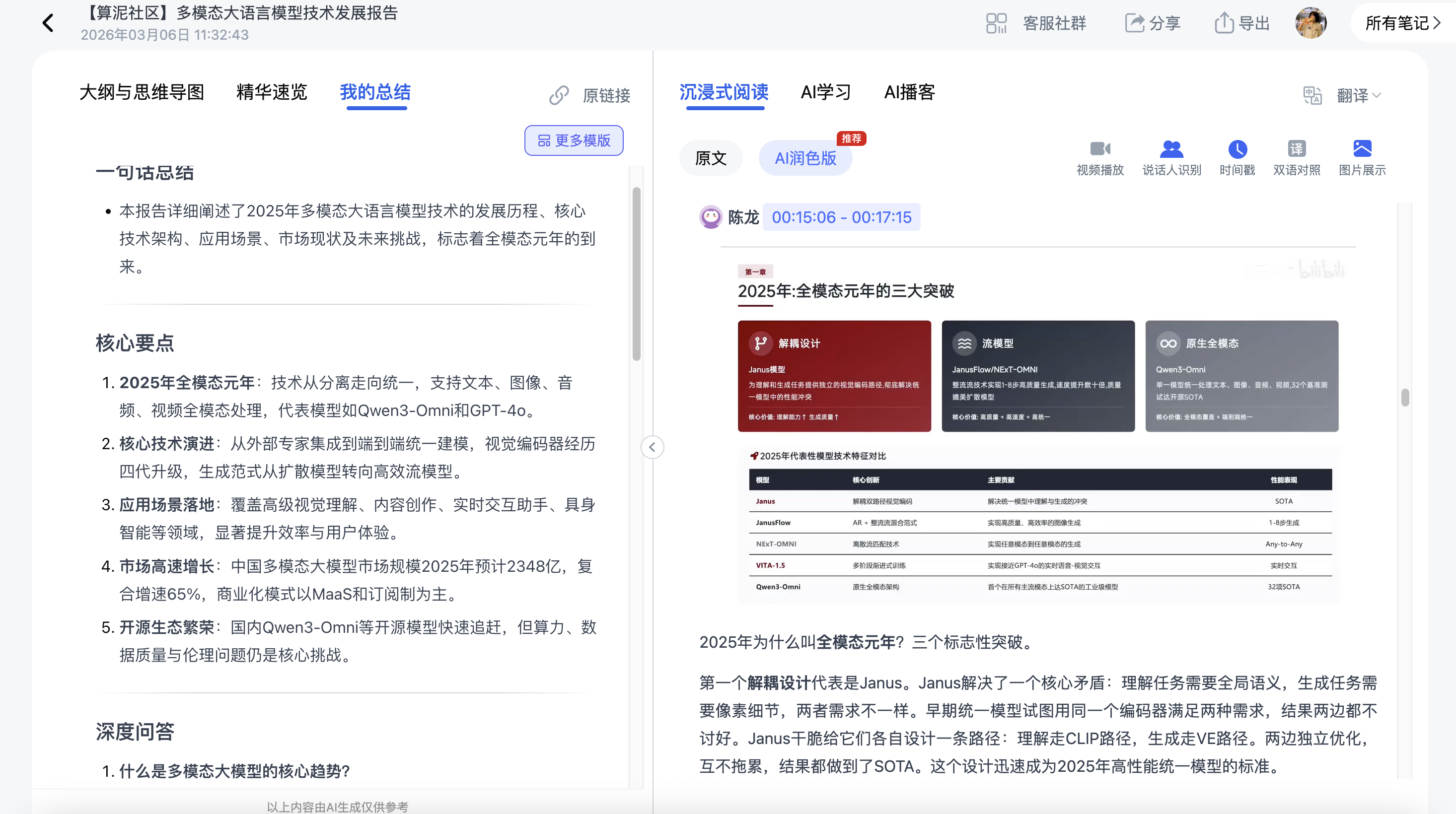This screenshot has height=814, width=1456.
Task: Click the JanusFlow table row
Action: [x=1040, y=523]
